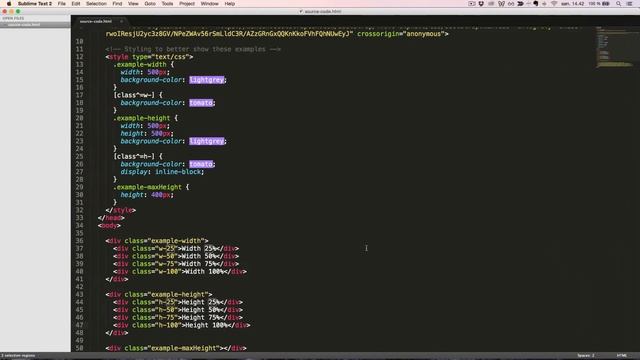
Task: Open the Window menu
Action: click(209, 4)
